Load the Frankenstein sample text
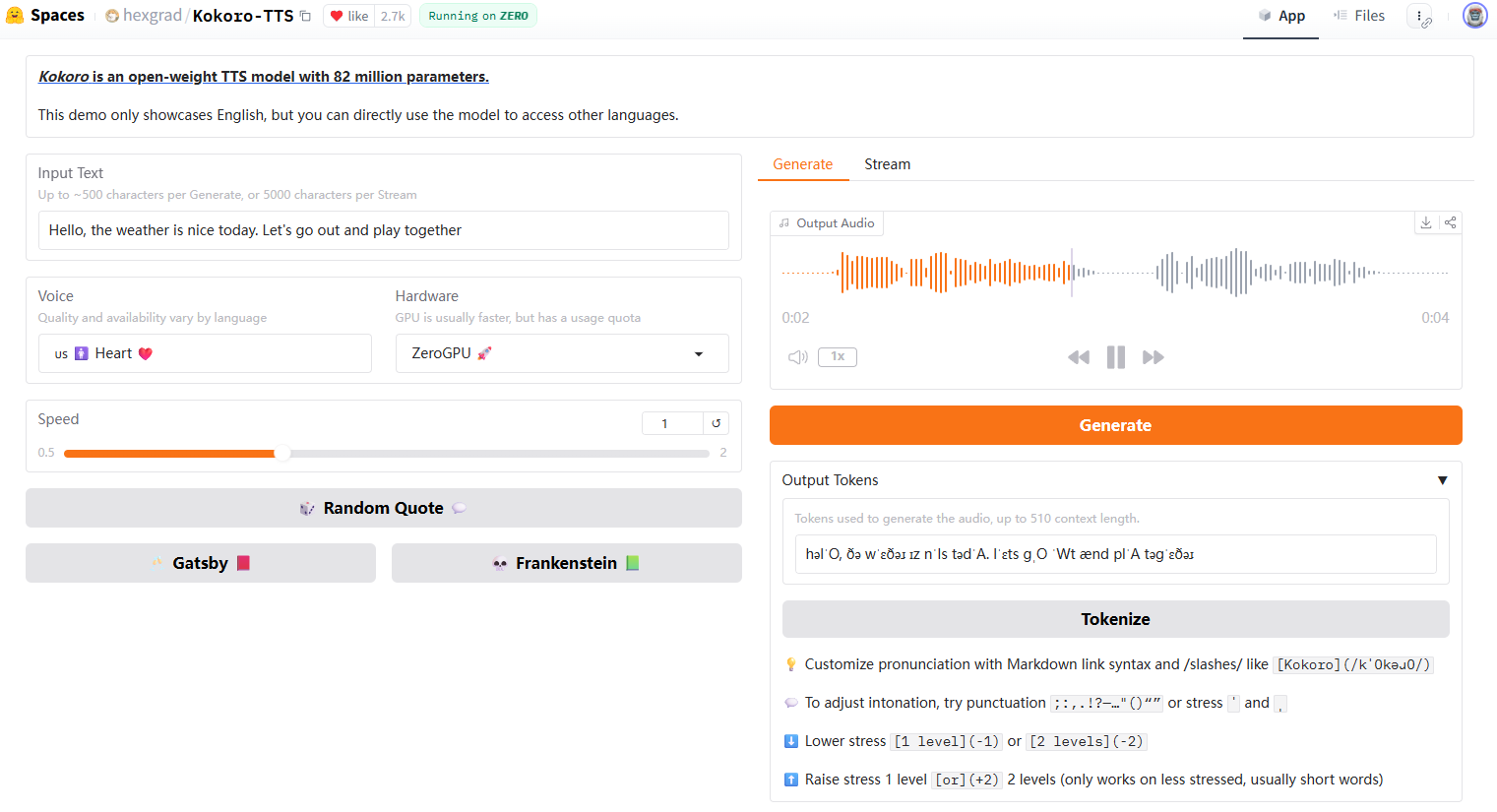Screen dimensions: 1497x812 567,563
